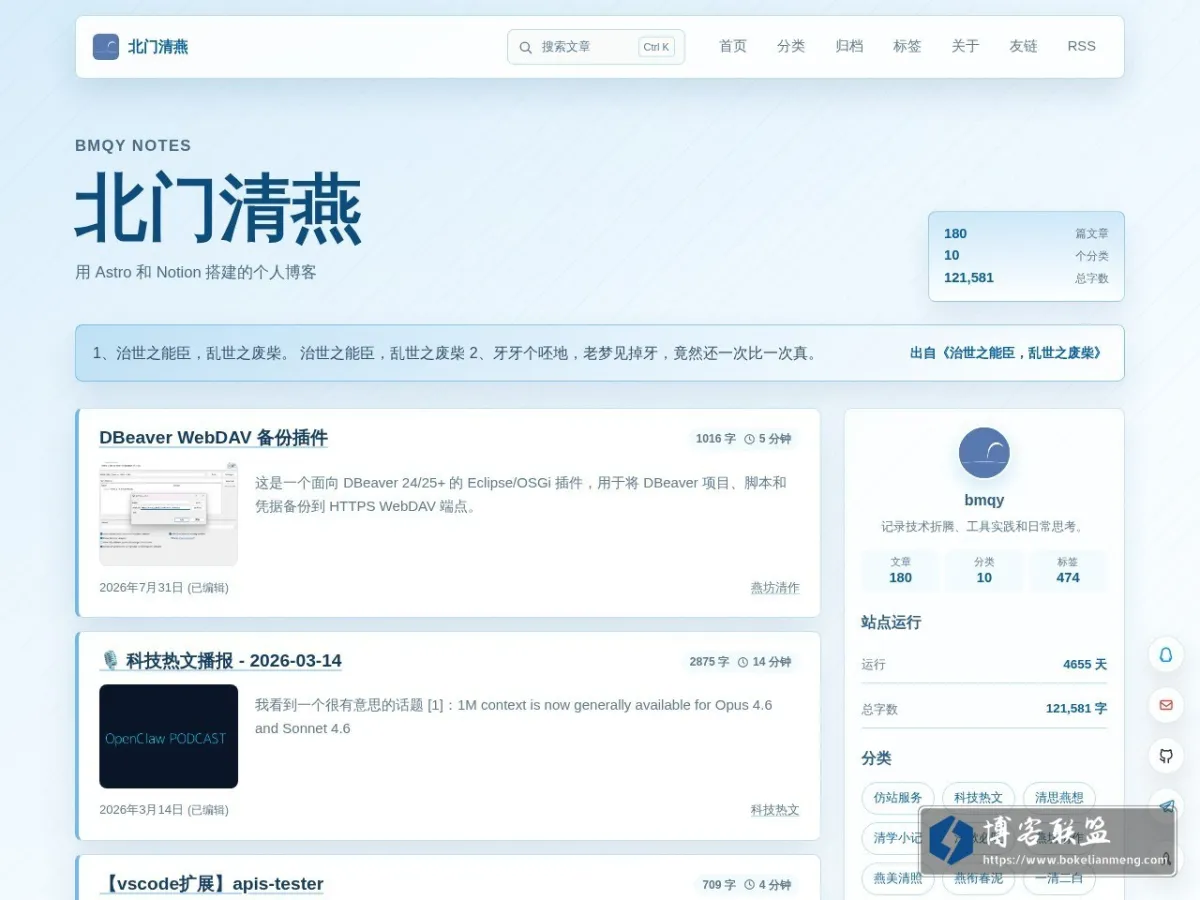Click the BMQY NOTES label

click(133, 146)
